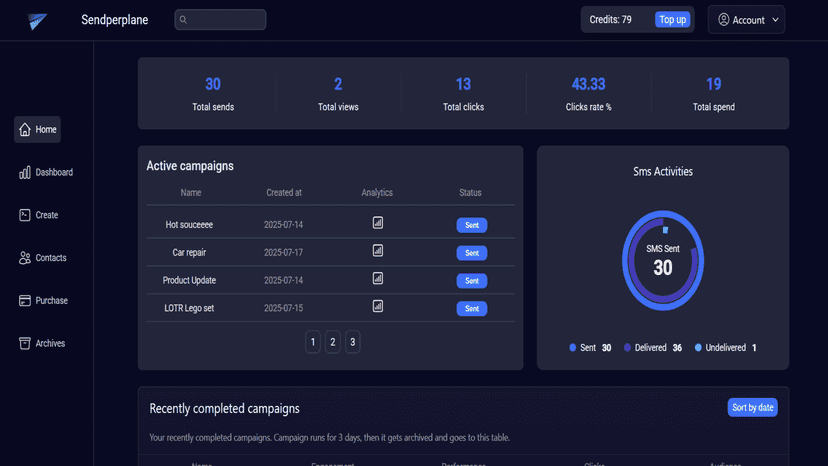This screenshot has width=828, height=466.
Task: Click the Name column header
Action: pos(191,193)
